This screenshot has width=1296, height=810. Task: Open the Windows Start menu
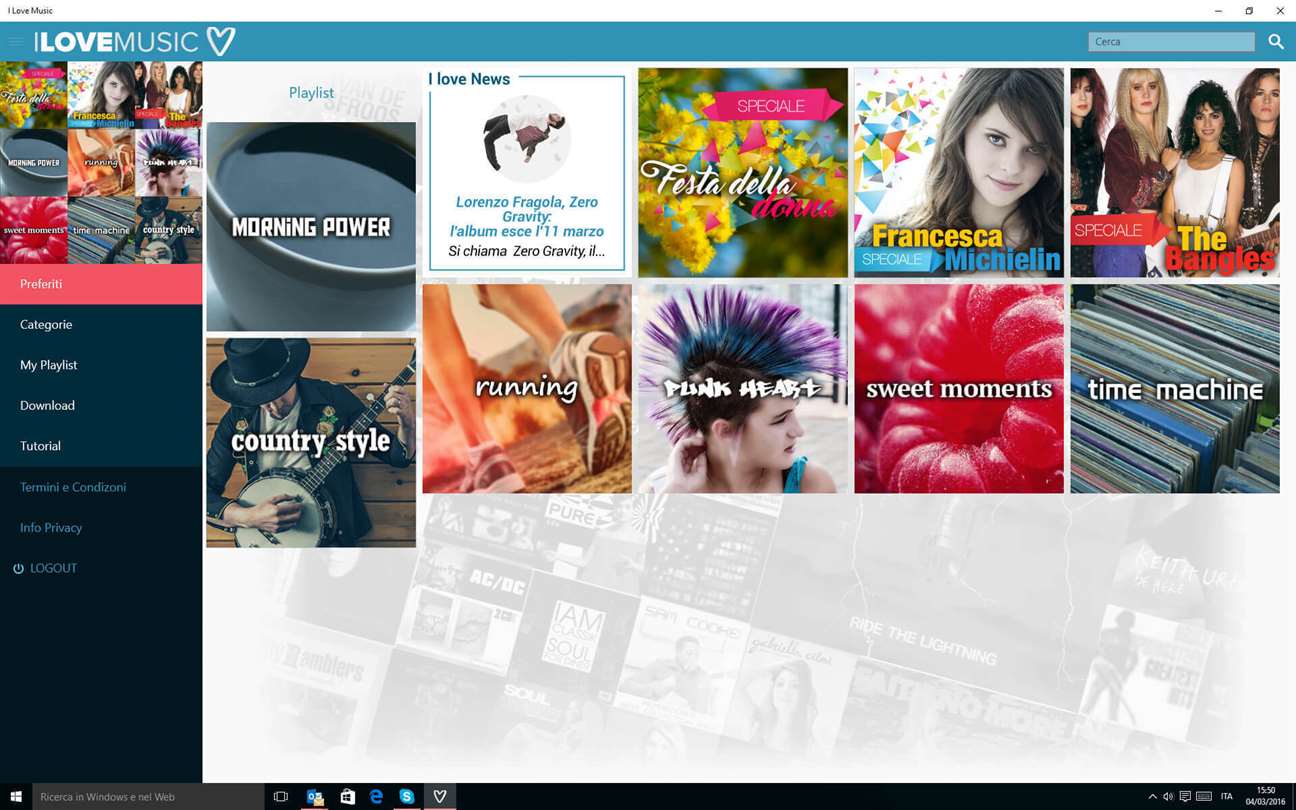[x=16, y=797]
